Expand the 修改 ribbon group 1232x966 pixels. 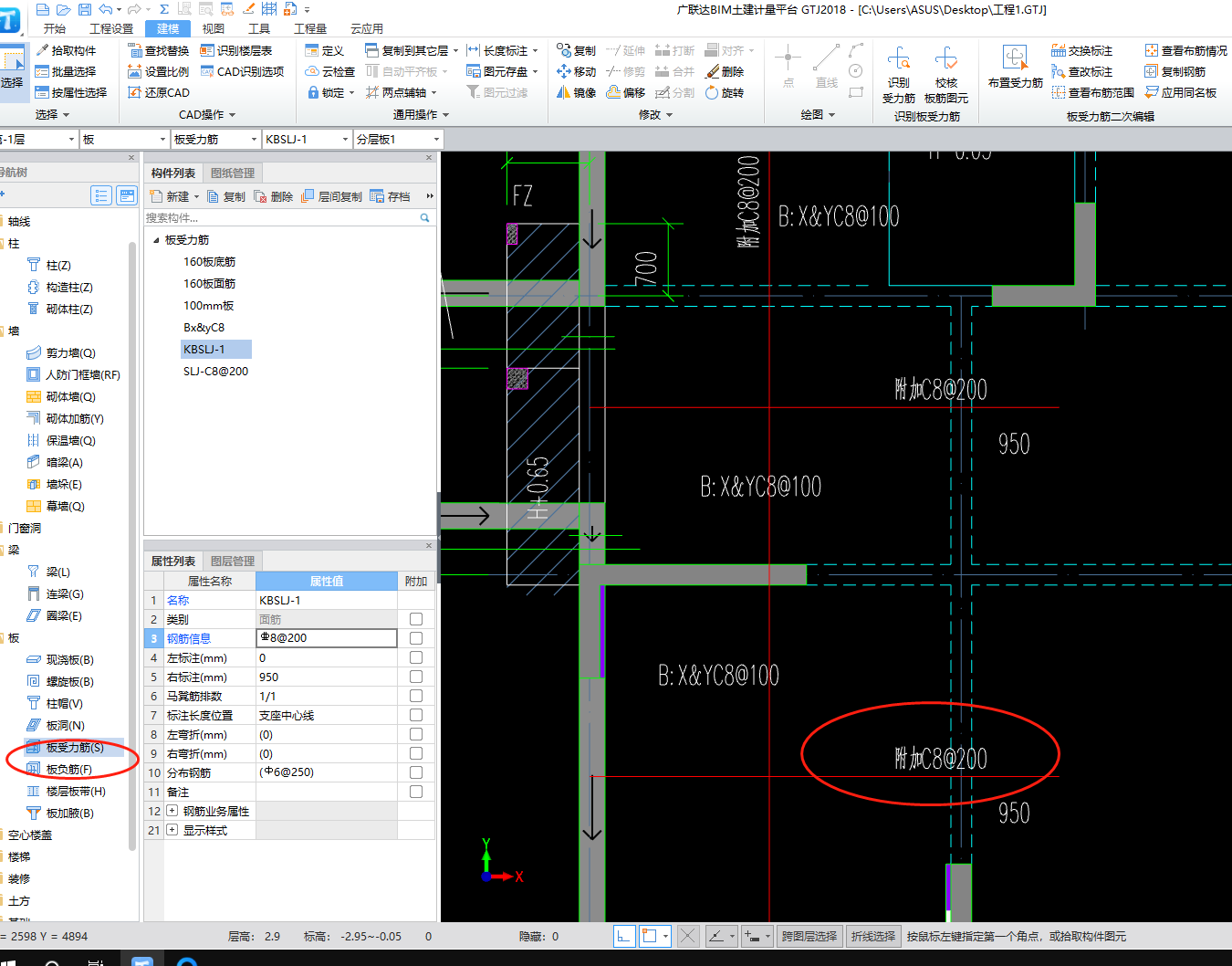[x=655, y=115]
